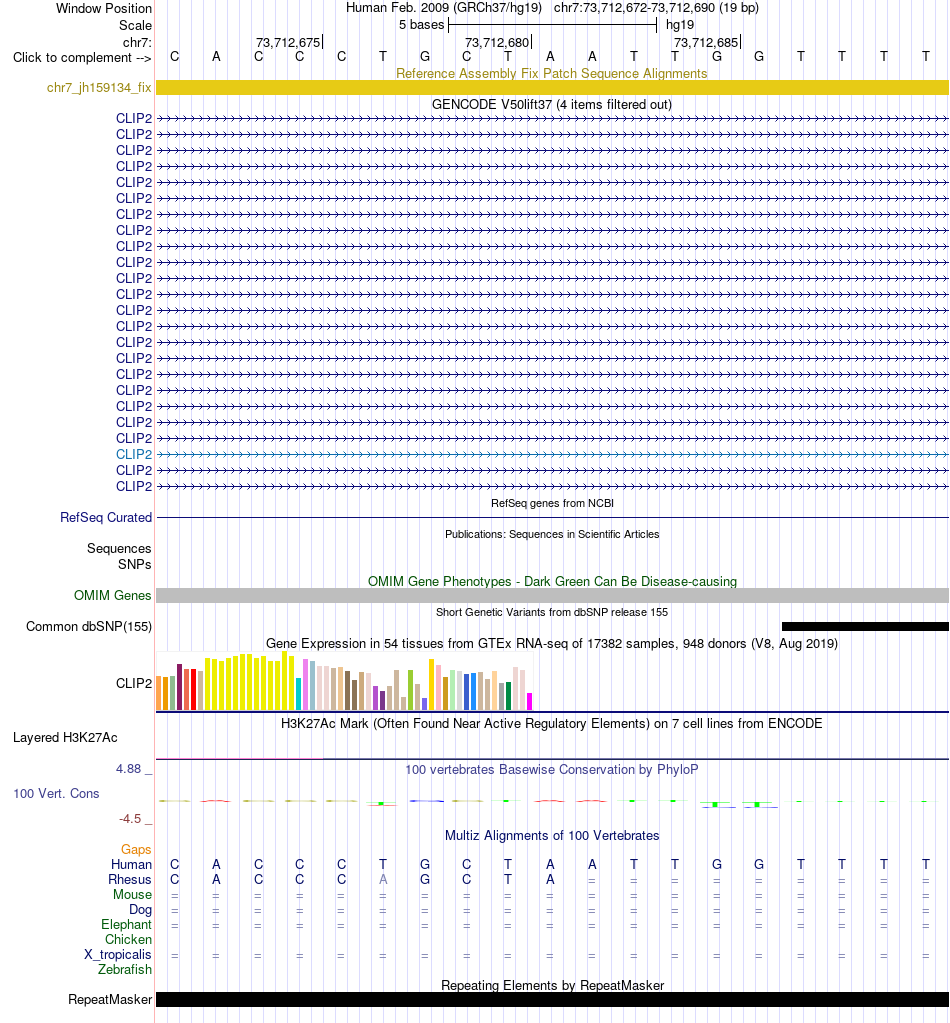Click the Layered H3K27Ac track label

pos(65,738)
